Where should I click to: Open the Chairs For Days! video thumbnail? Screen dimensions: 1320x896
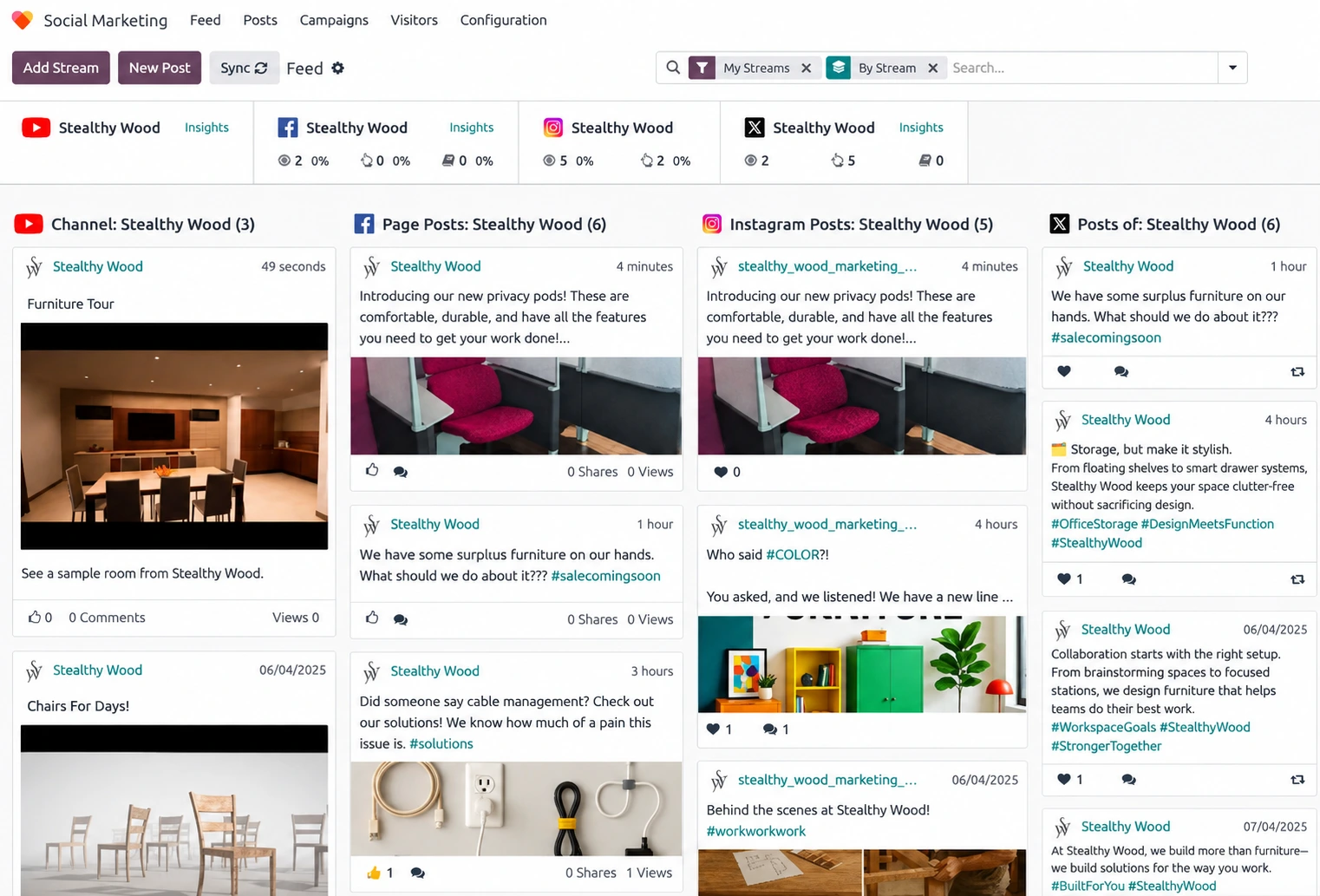click(174, 810)
